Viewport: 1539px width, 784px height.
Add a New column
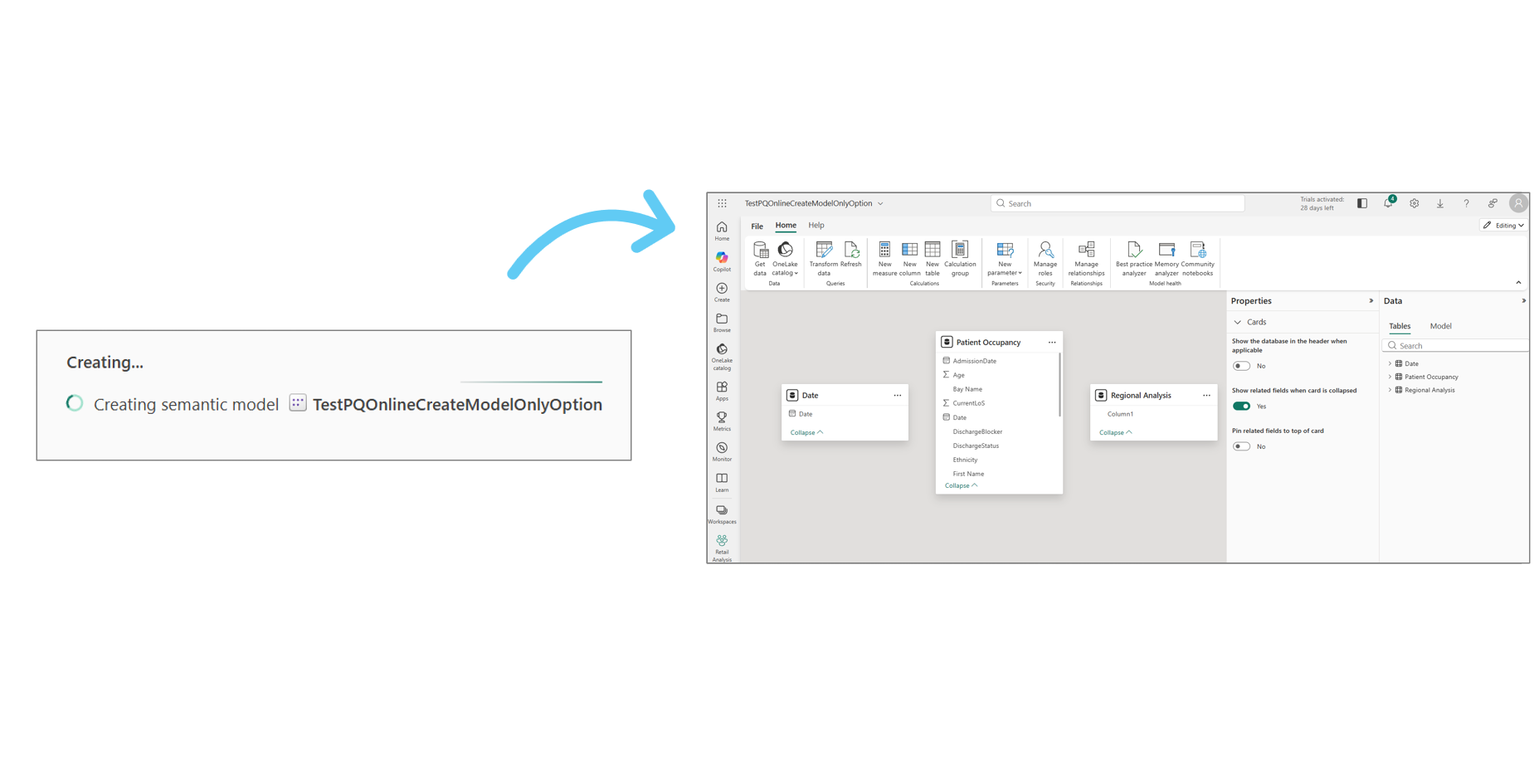pos(909,259)
